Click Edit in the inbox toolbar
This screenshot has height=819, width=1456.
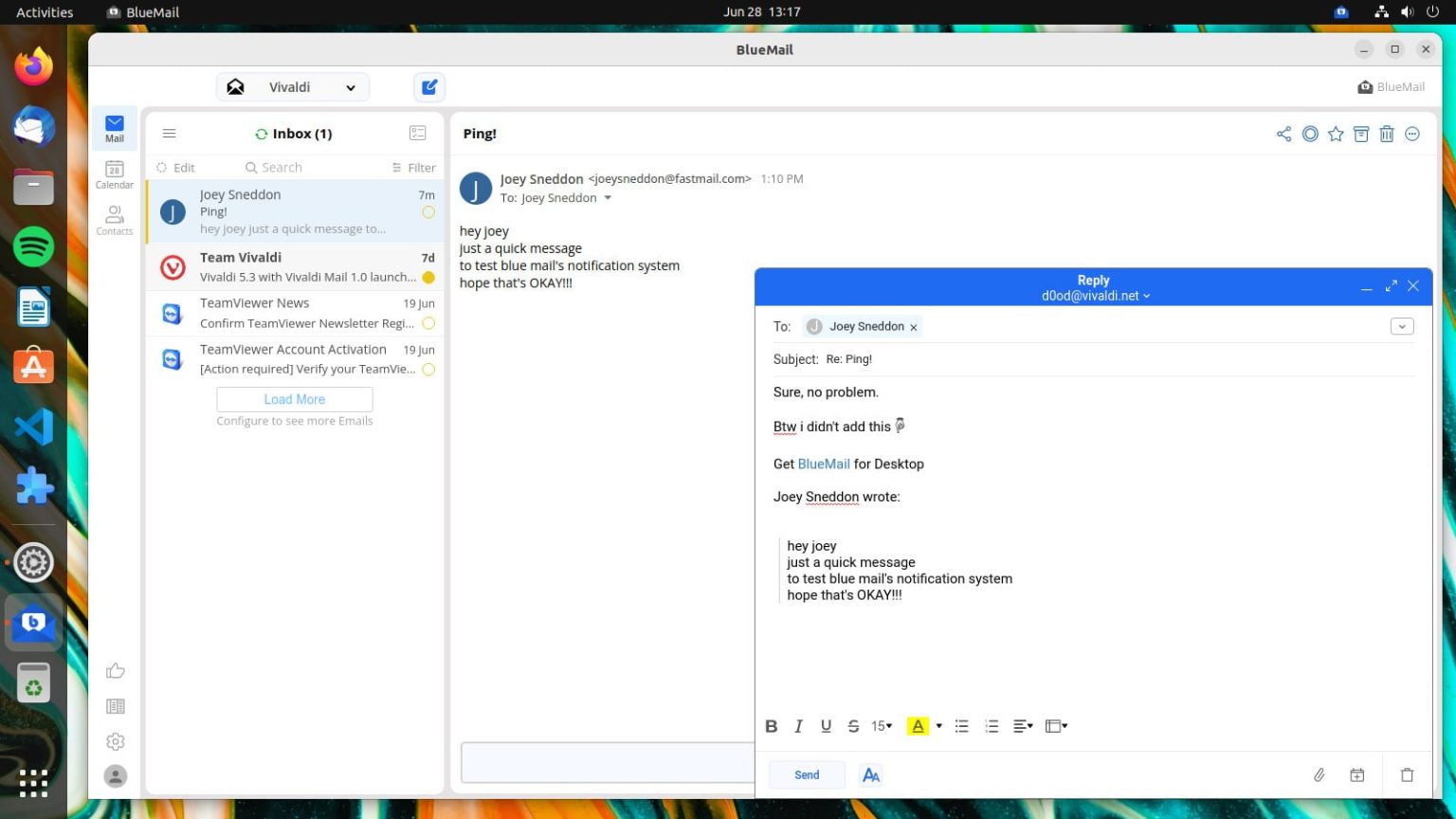click(x=176, y=168)
